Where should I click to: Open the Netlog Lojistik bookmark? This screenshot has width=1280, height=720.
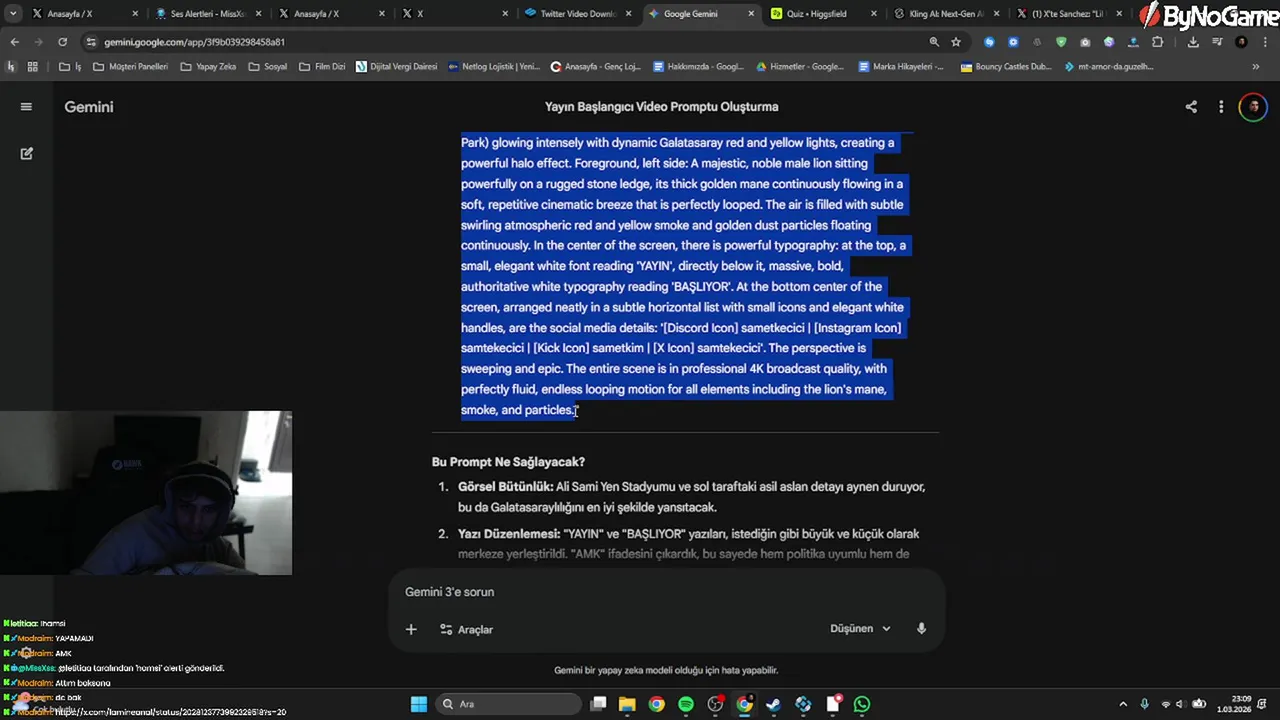494,67
